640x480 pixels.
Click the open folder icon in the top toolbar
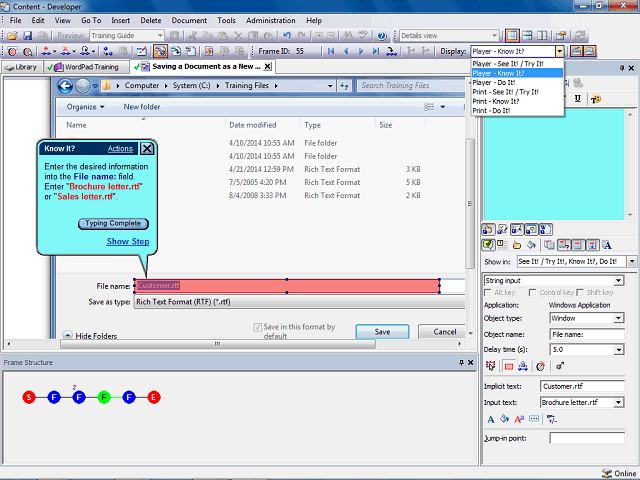pos(12,36)
